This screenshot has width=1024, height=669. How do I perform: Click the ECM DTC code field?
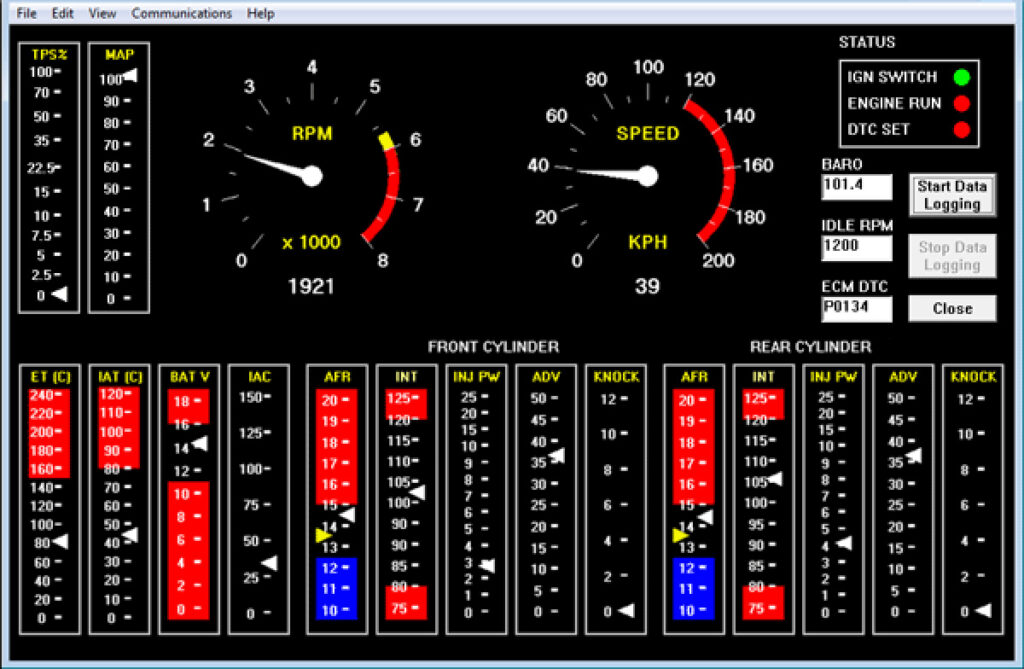[856, 309]
